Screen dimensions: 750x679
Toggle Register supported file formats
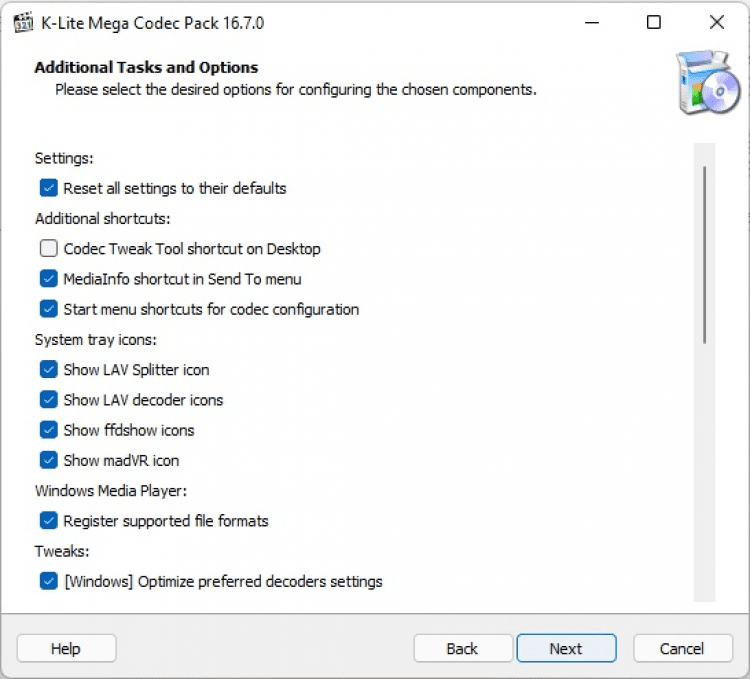coord(48,521)
